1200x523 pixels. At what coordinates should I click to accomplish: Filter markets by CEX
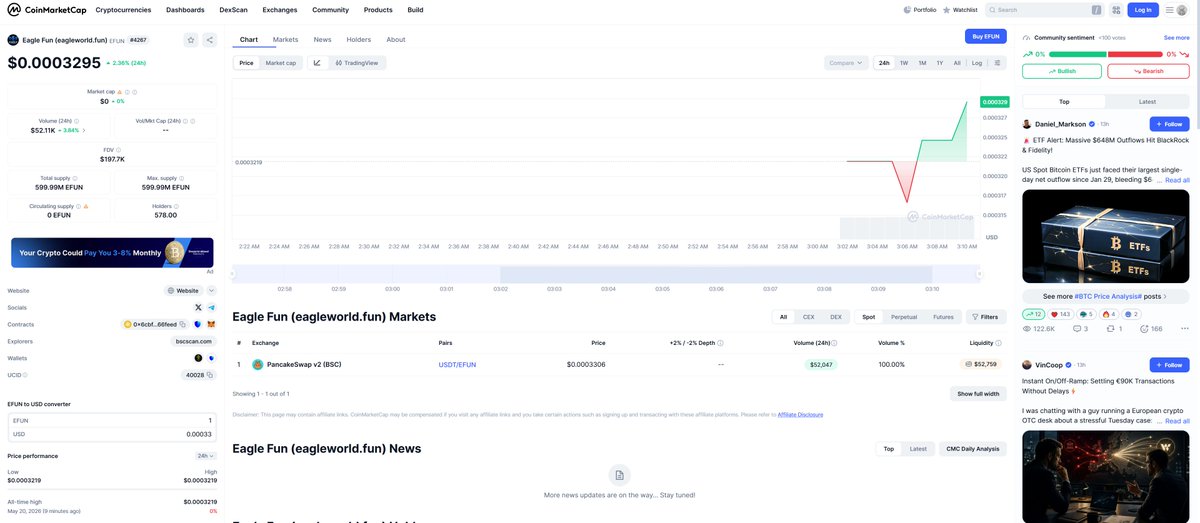click(x=808, y=317)
